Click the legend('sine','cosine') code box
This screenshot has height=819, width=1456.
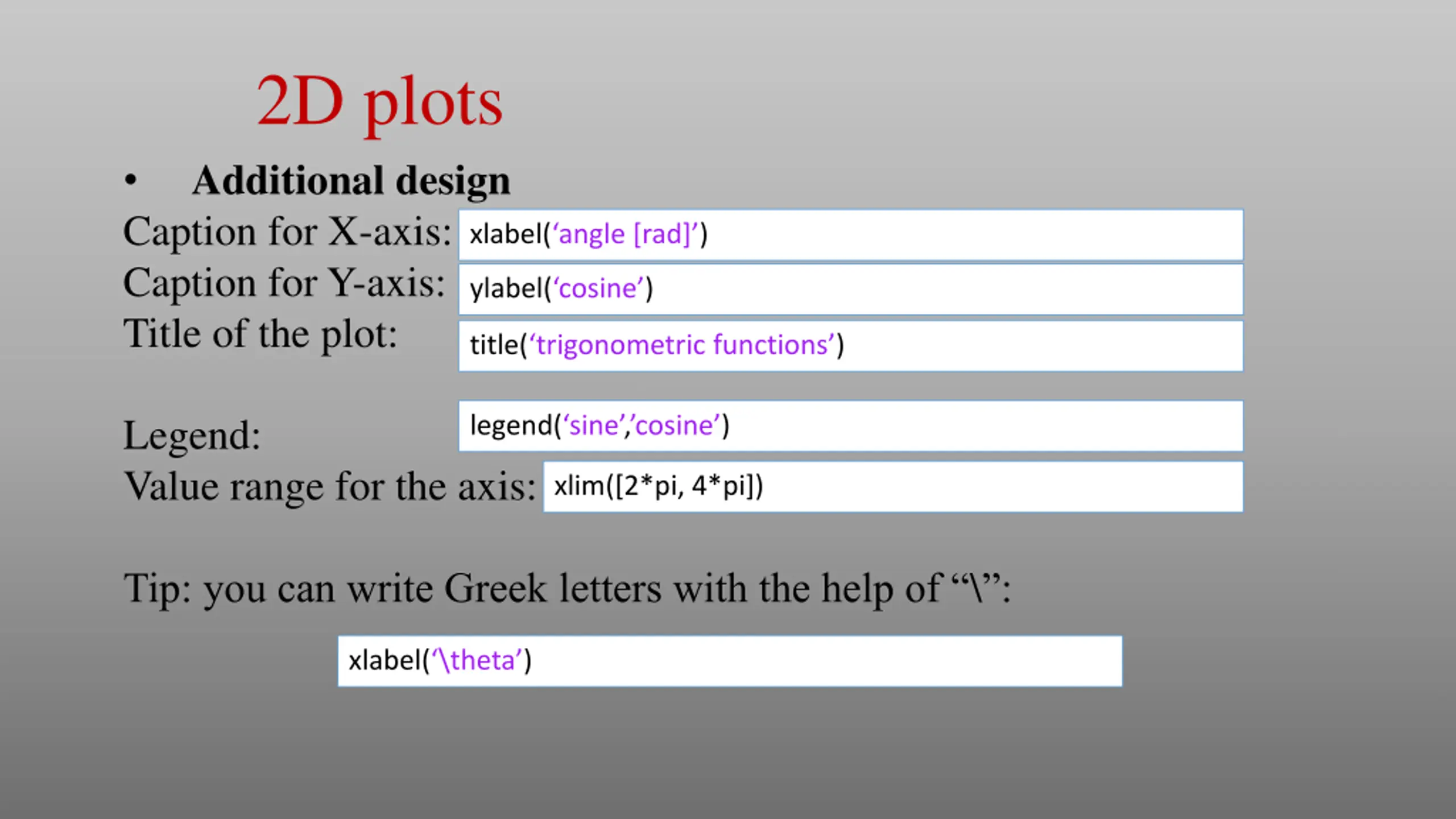851,426
